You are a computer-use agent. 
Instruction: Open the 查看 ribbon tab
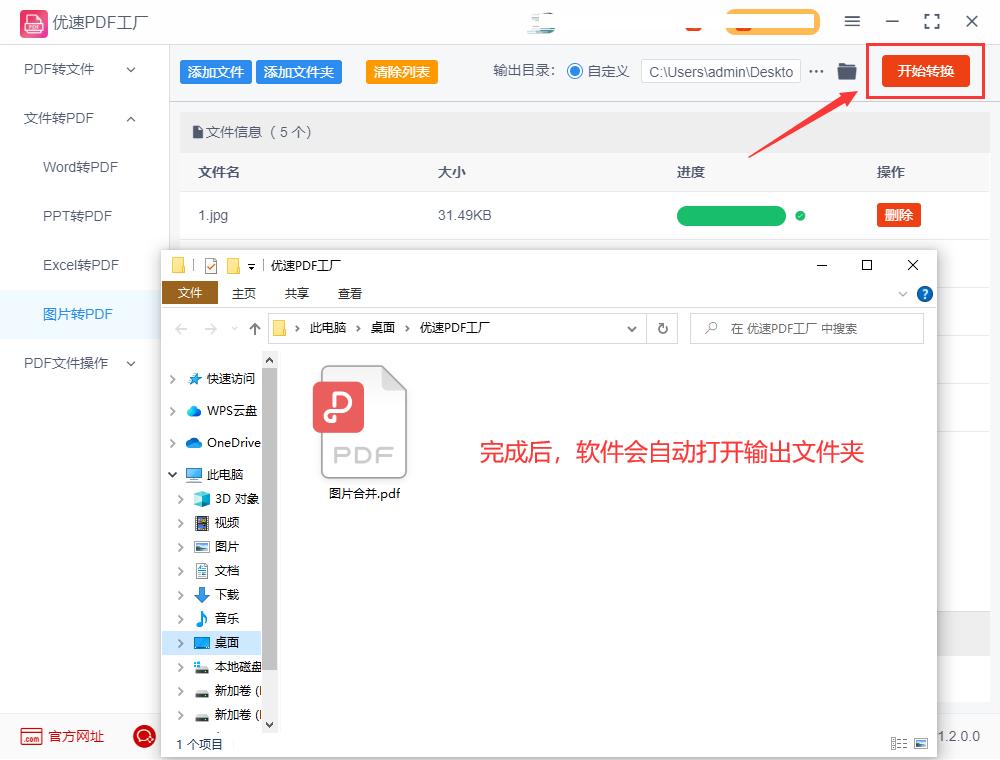tap(349, 293)
